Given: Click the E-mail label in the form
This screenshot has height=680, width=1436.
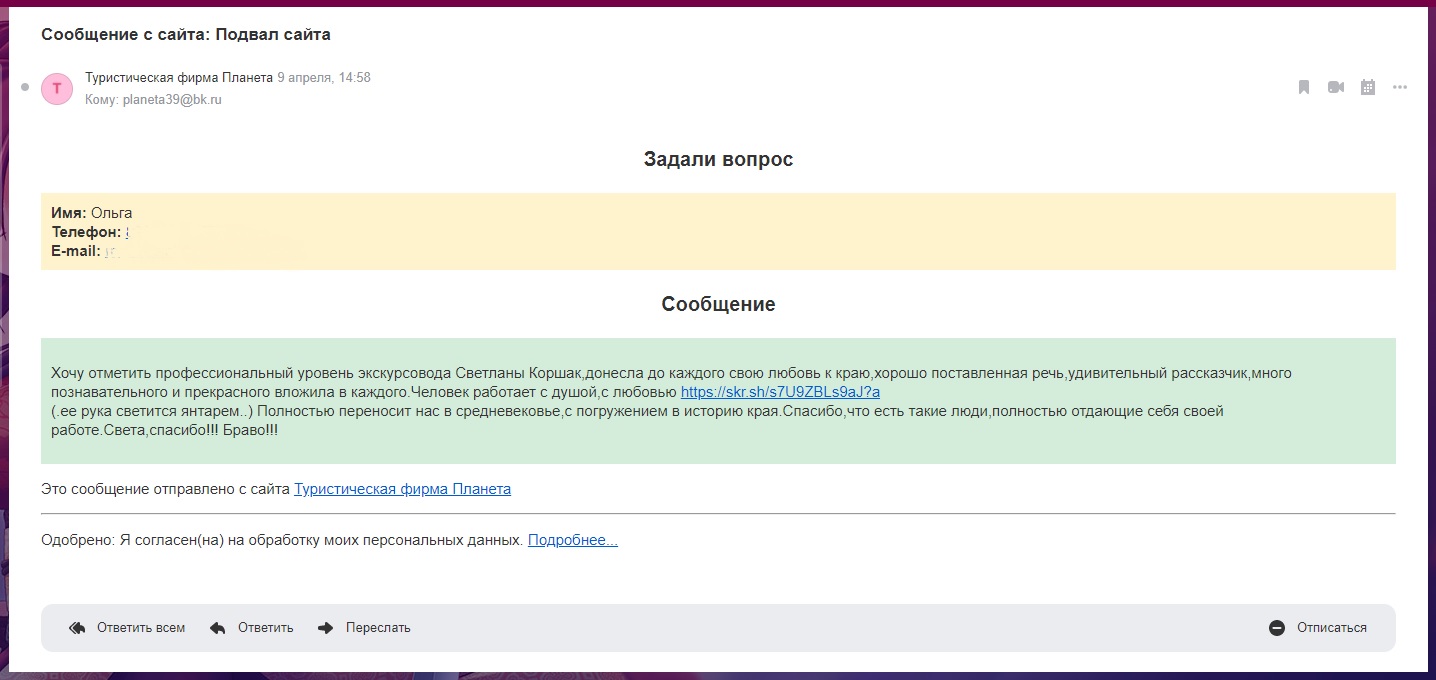Looking at the screenshot, I should (76, 251).
